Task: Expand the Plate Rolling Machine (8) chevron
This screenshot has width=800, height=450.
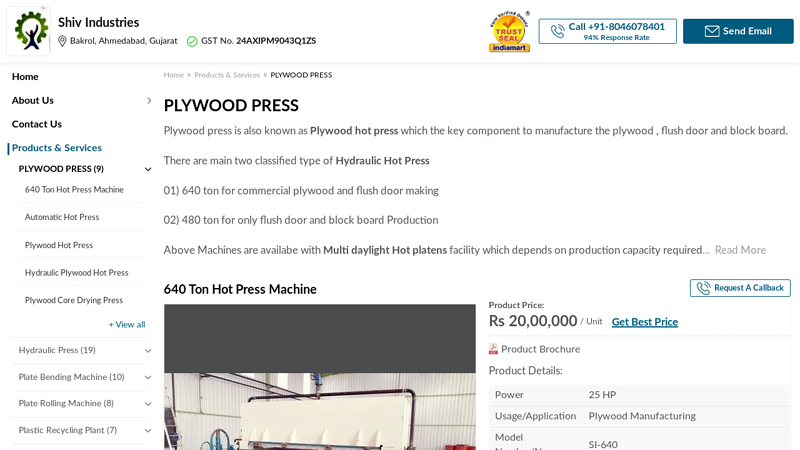Action: [x=148, y=404]
